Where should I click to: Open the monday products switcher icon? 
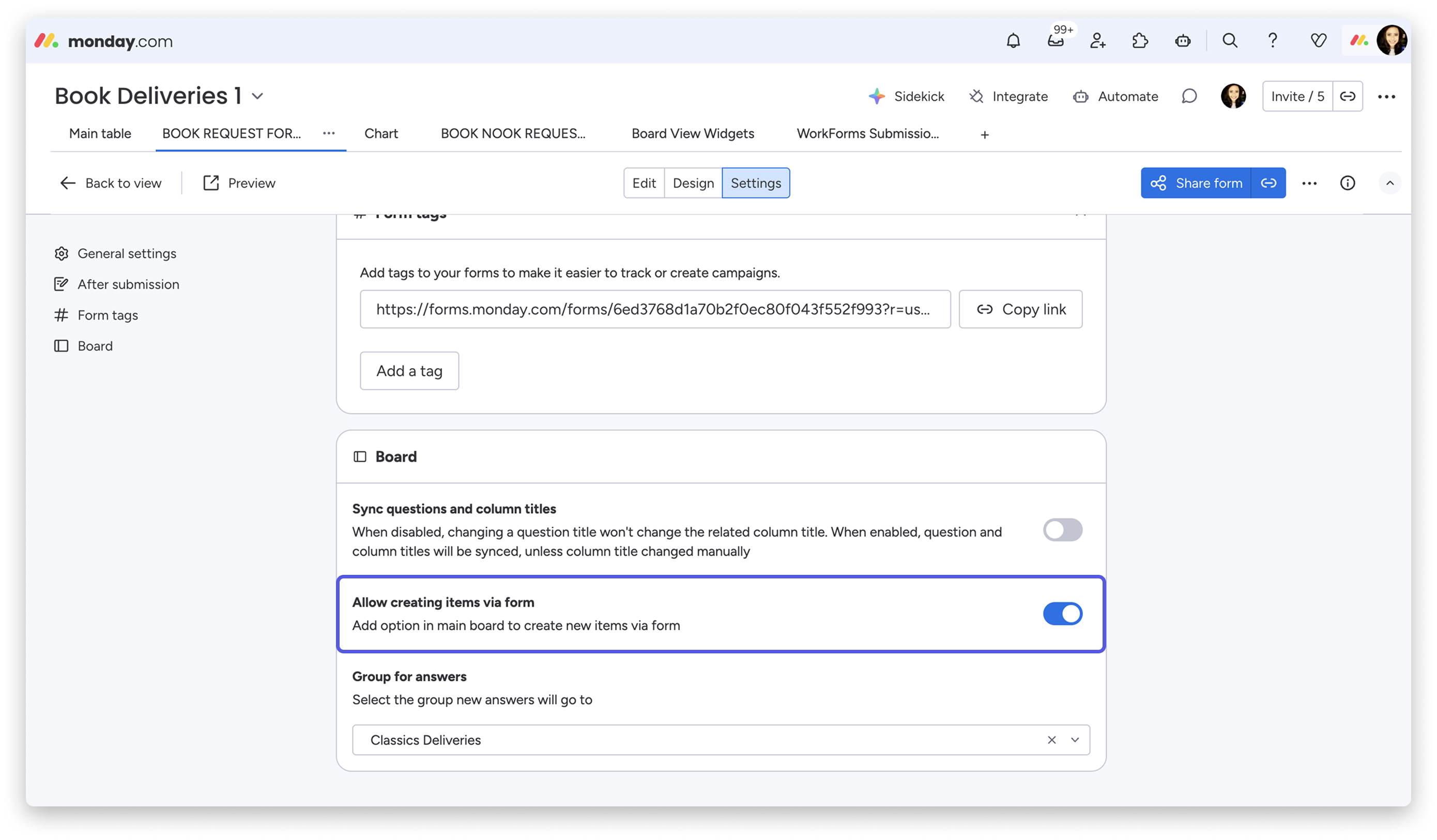click(x=1359, y=40)
